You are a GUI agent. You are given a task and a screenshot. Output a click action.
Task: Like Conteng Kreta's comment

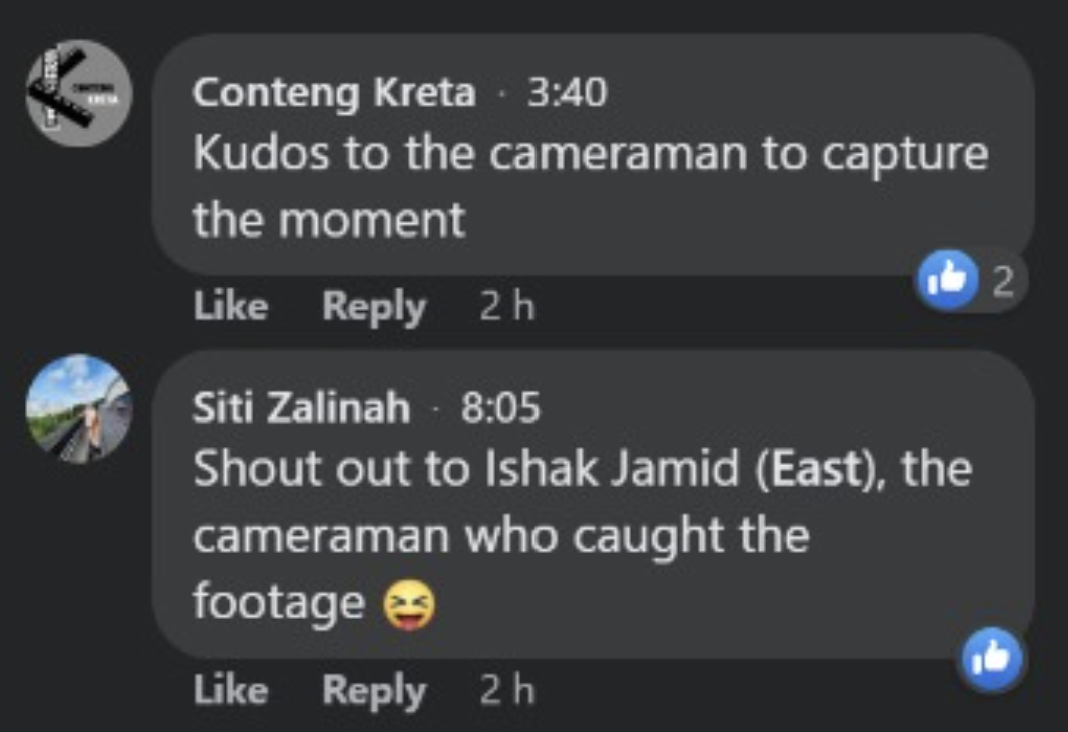click(230, 306)
